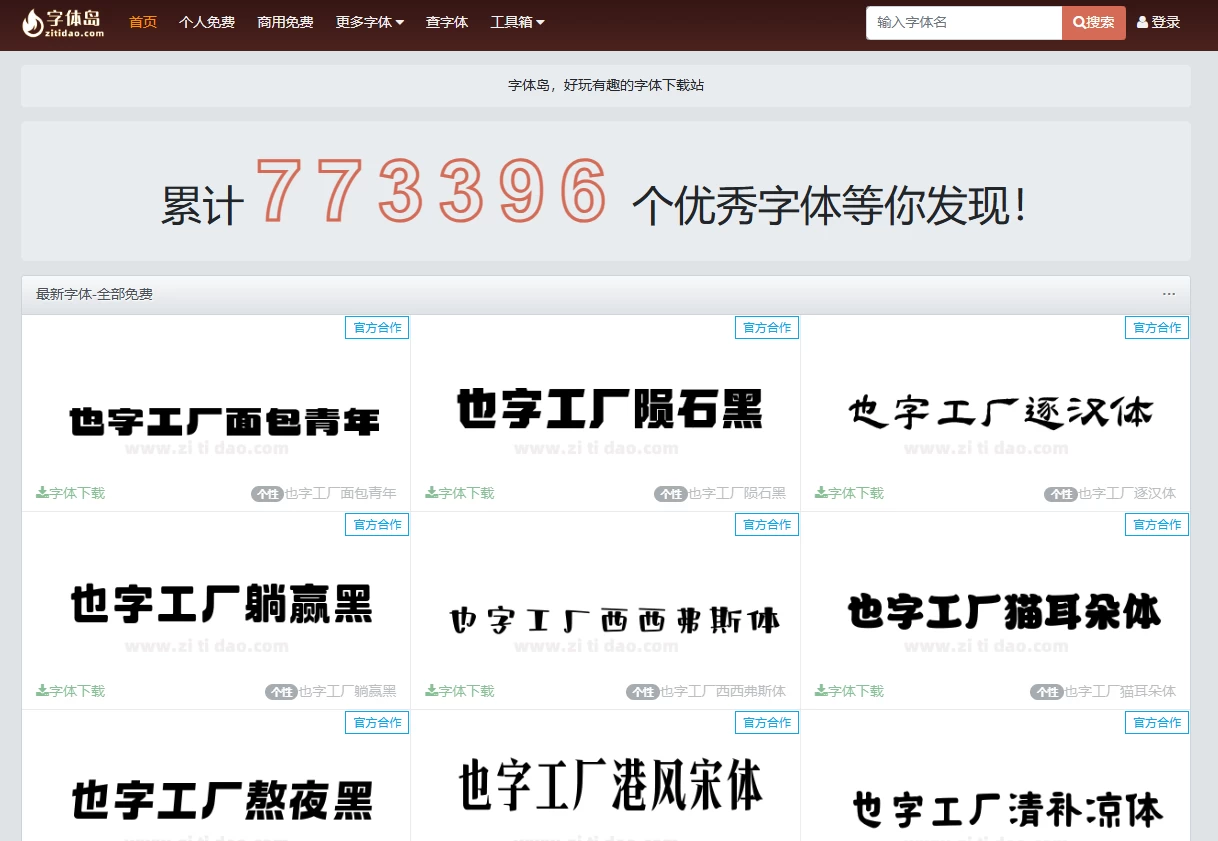Click the 搜索 search button
1218x841 pixels.
point(1094,23)
